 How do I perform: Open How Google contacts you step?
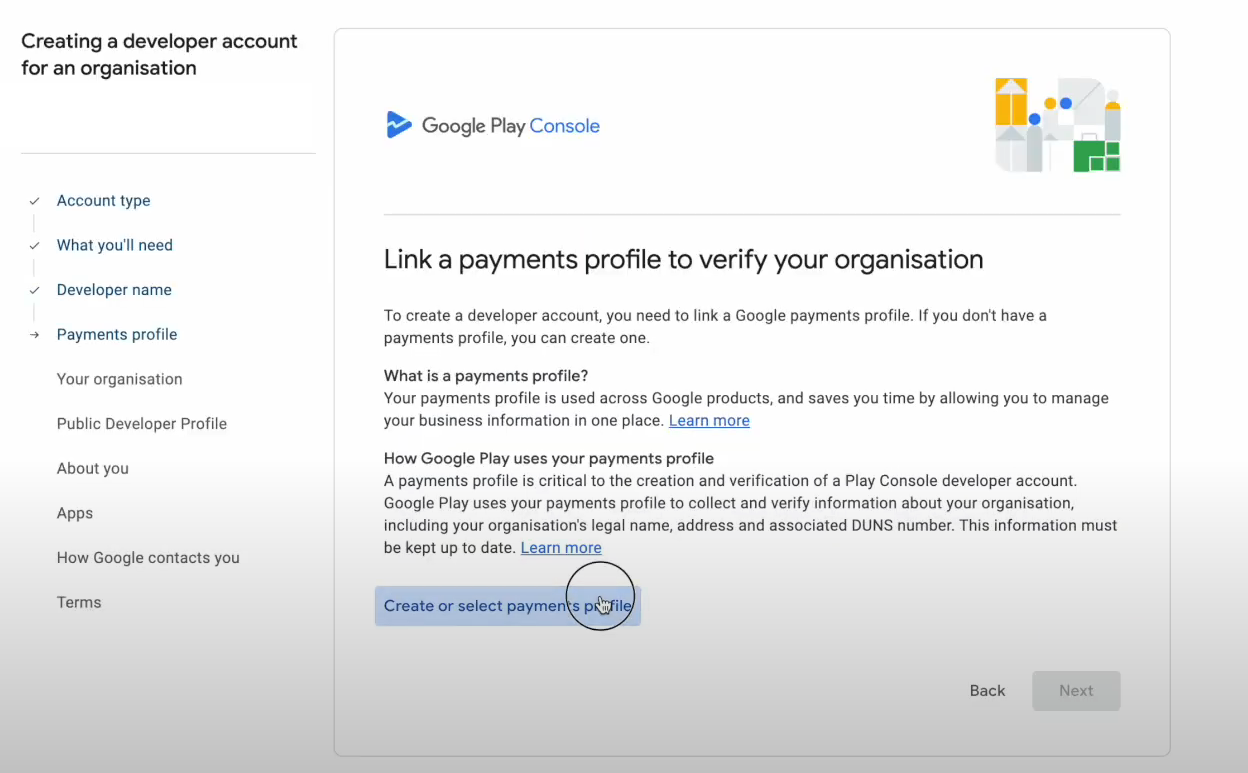point(148,558)
